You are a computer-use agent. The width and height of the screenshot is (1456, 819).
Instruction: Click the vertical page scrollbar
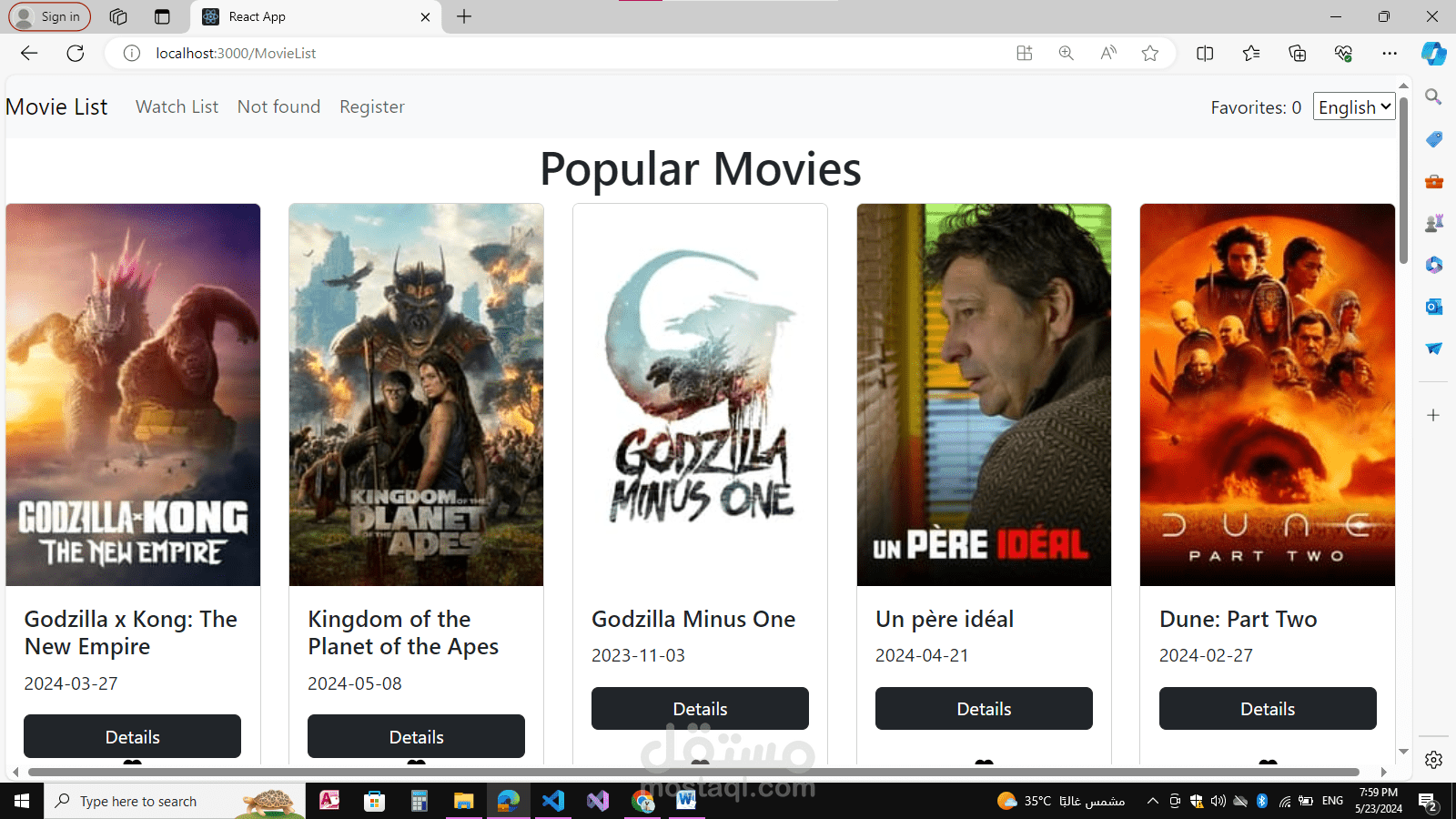tap(1403, 182)
